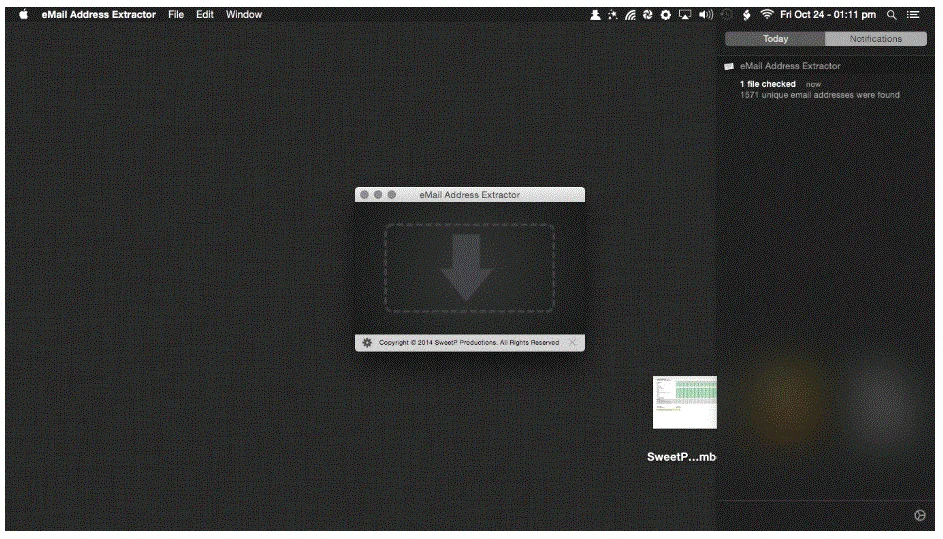Viewport: 943px width, 539px height.
Task: Zoom the eMail Address Extractor window
Action: 392,194
